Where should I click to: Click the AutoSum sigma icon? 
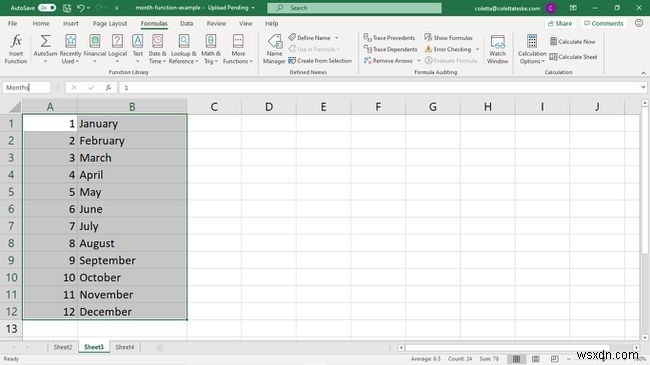(46, 41)
